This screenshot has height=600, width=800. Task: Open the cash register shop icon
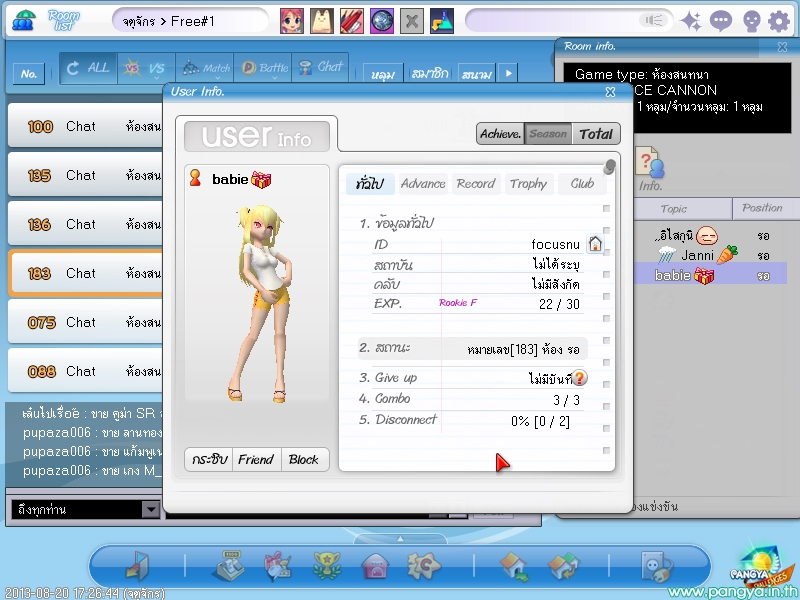tap(228, 565)
